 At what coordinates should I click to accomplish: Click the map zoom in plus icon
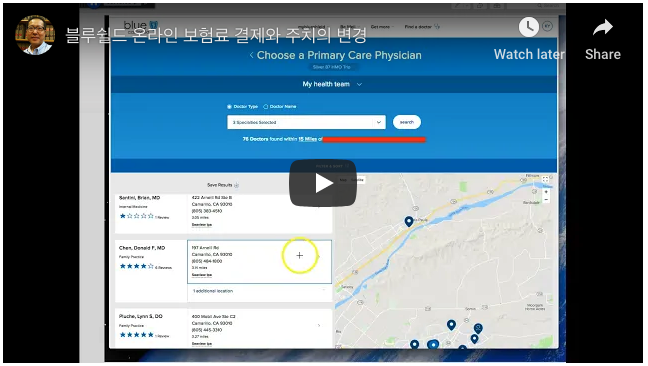(x=546, y=192)
